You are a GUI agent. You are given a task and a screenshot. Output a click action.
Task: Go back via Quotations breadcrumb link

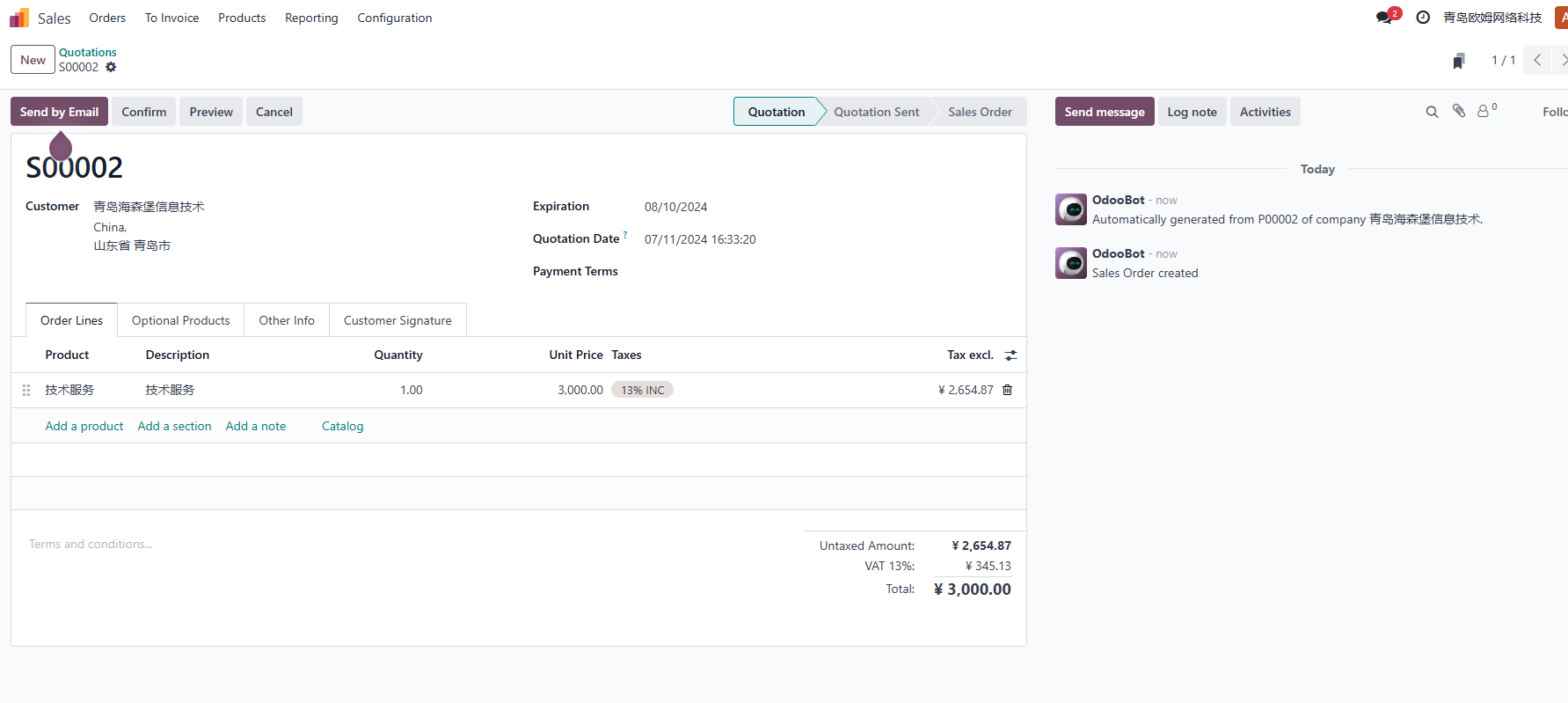(88, 52)
